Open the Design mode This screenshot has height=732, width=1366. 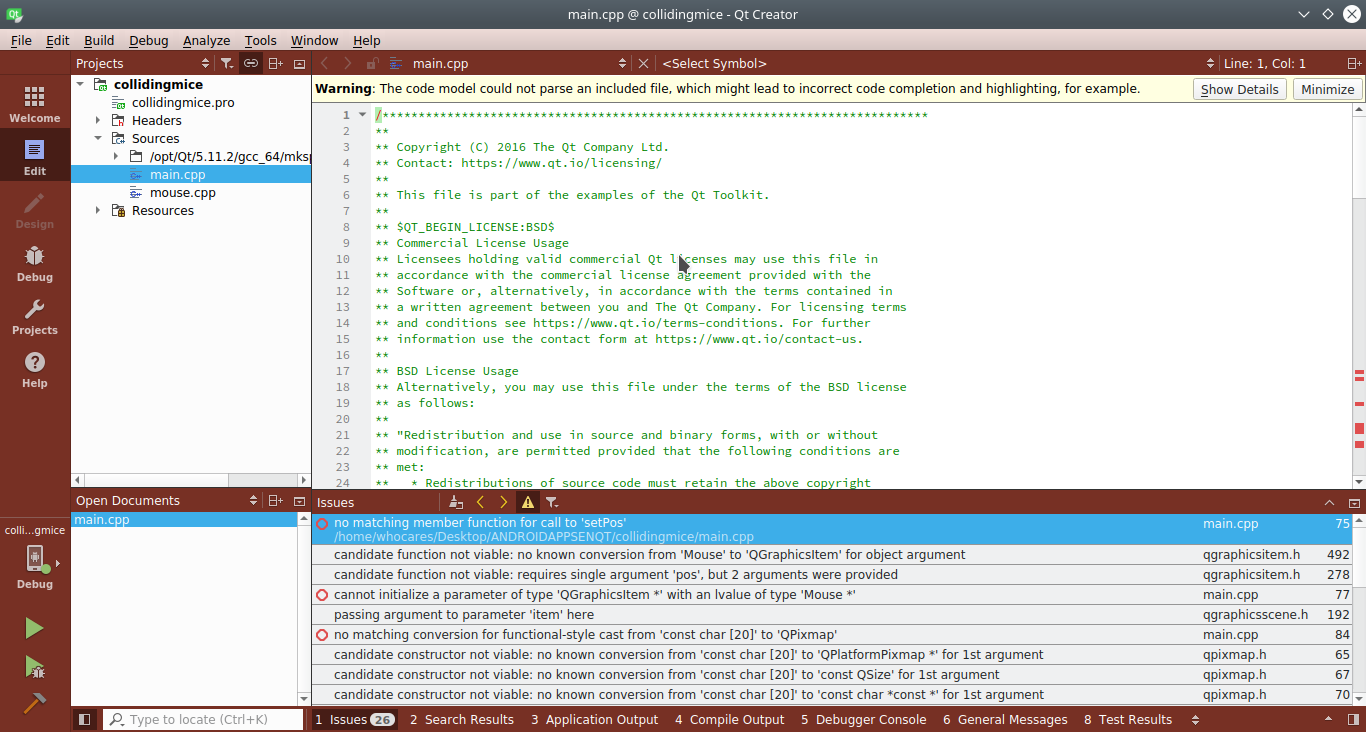(x=35, y=210)
